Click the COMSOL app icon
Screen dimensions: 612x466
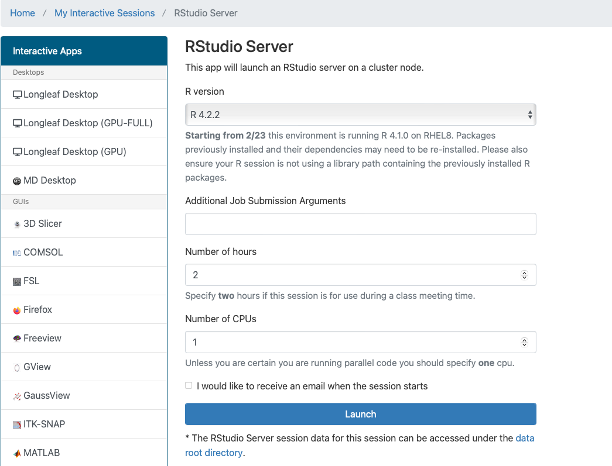pos(17,253)
